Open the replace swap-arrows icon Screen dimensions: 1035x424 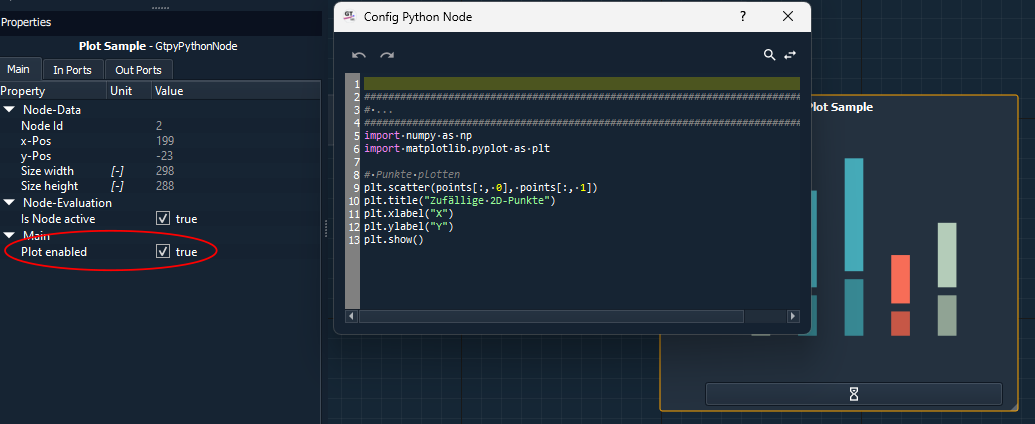click(789, 55)
